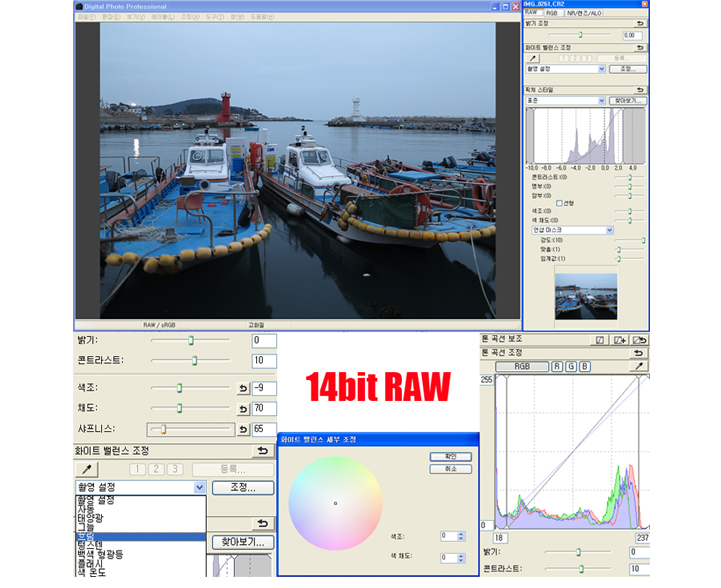Click the tone curve assist plus icon
Screen dimensions: 721x588
[x=619, y=340]
